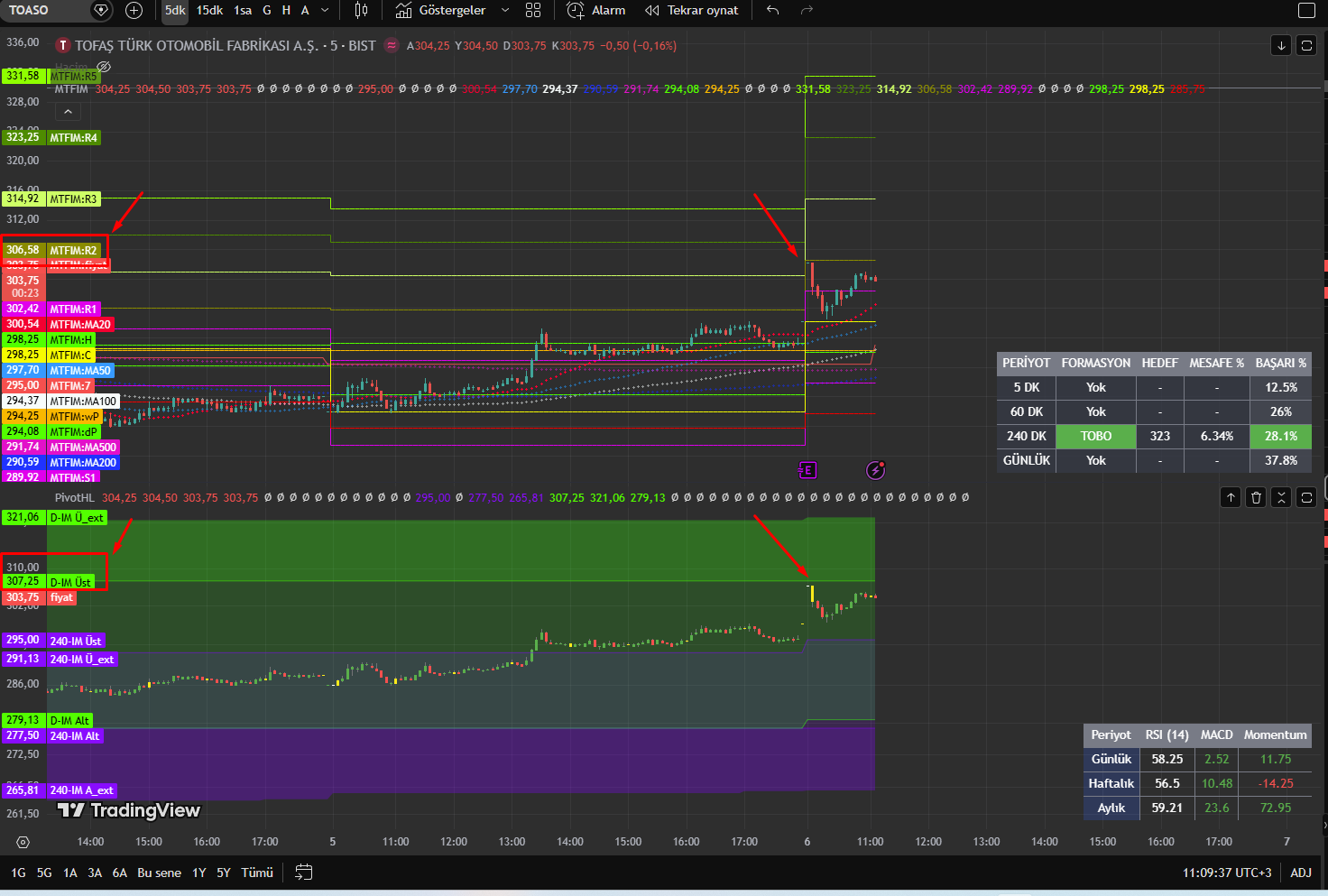1328x896 pixels.
Task: Expand the chevron next to Göstergeler
Action: pyautogui.click(x=505, y=11)
